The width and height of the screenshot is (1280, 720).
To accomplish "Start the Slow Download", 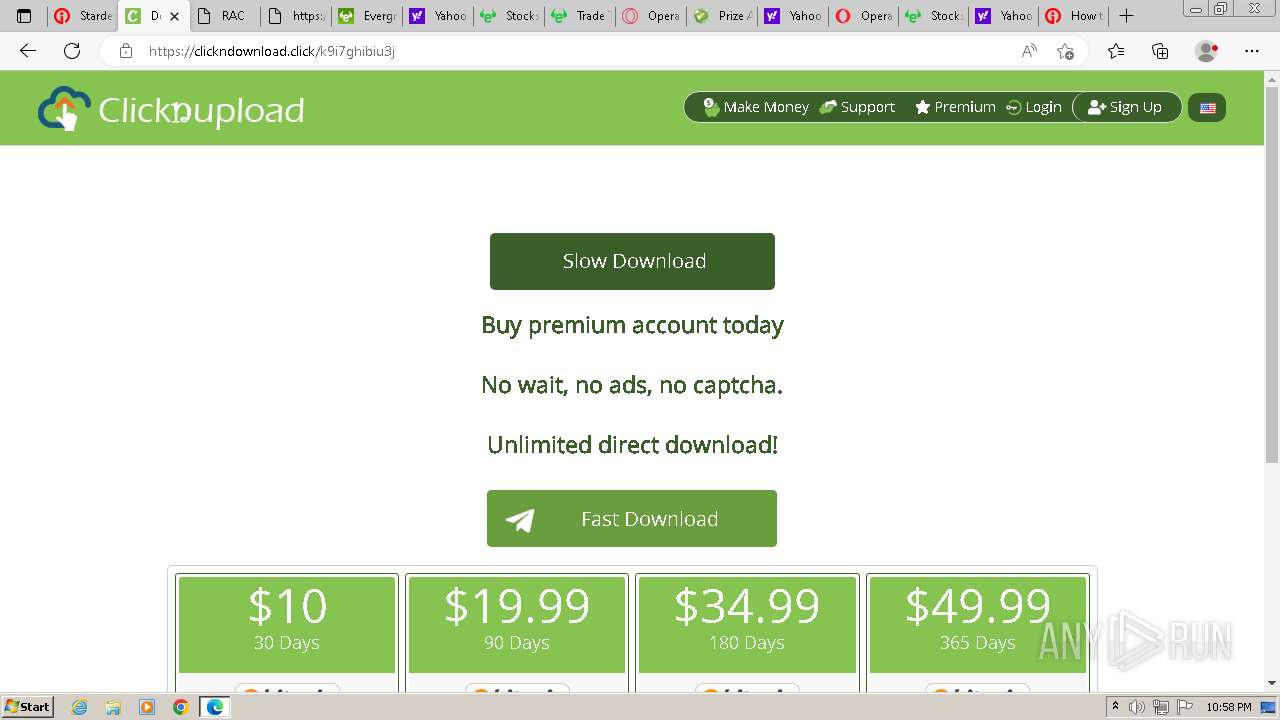I will pos(632,261).
